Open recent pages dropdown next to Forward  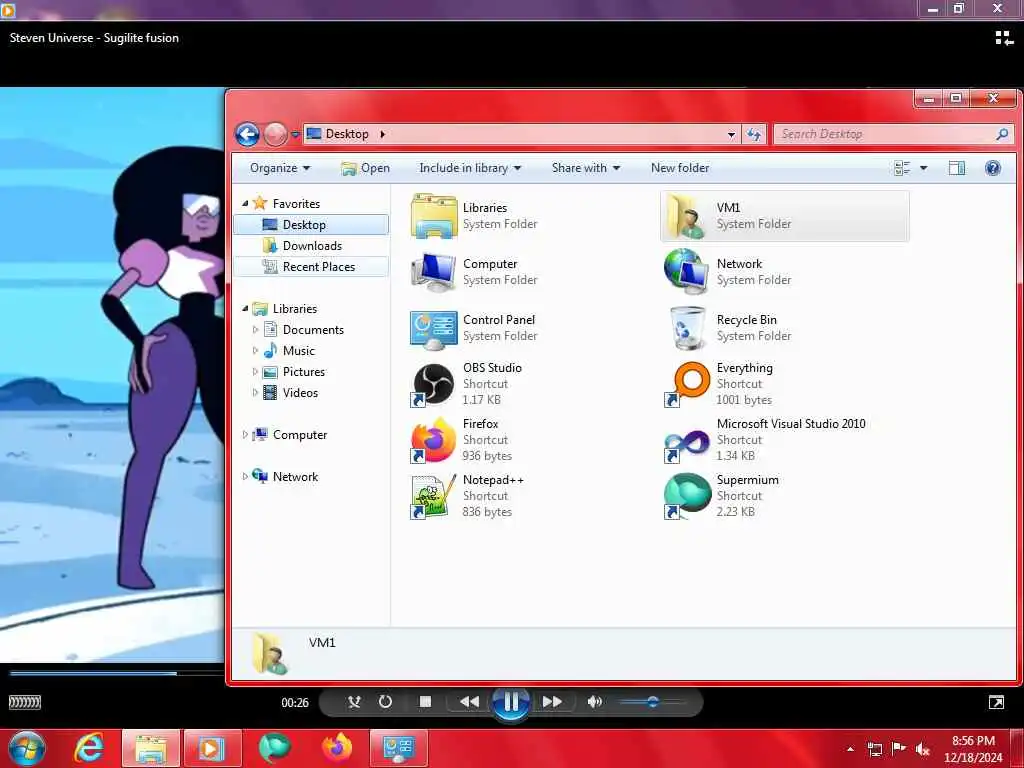[295, 135]
